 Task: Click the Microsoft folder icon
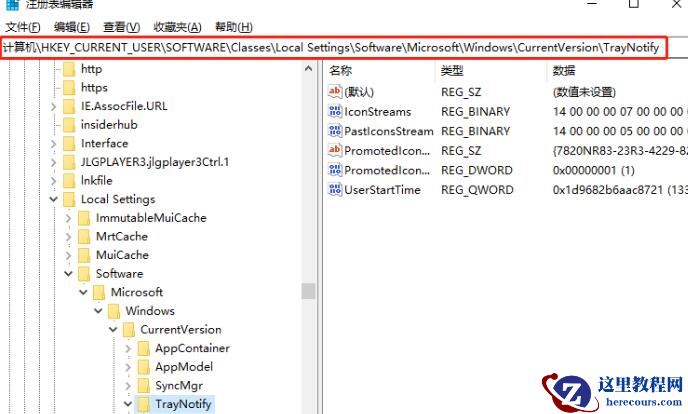[99, 293]
